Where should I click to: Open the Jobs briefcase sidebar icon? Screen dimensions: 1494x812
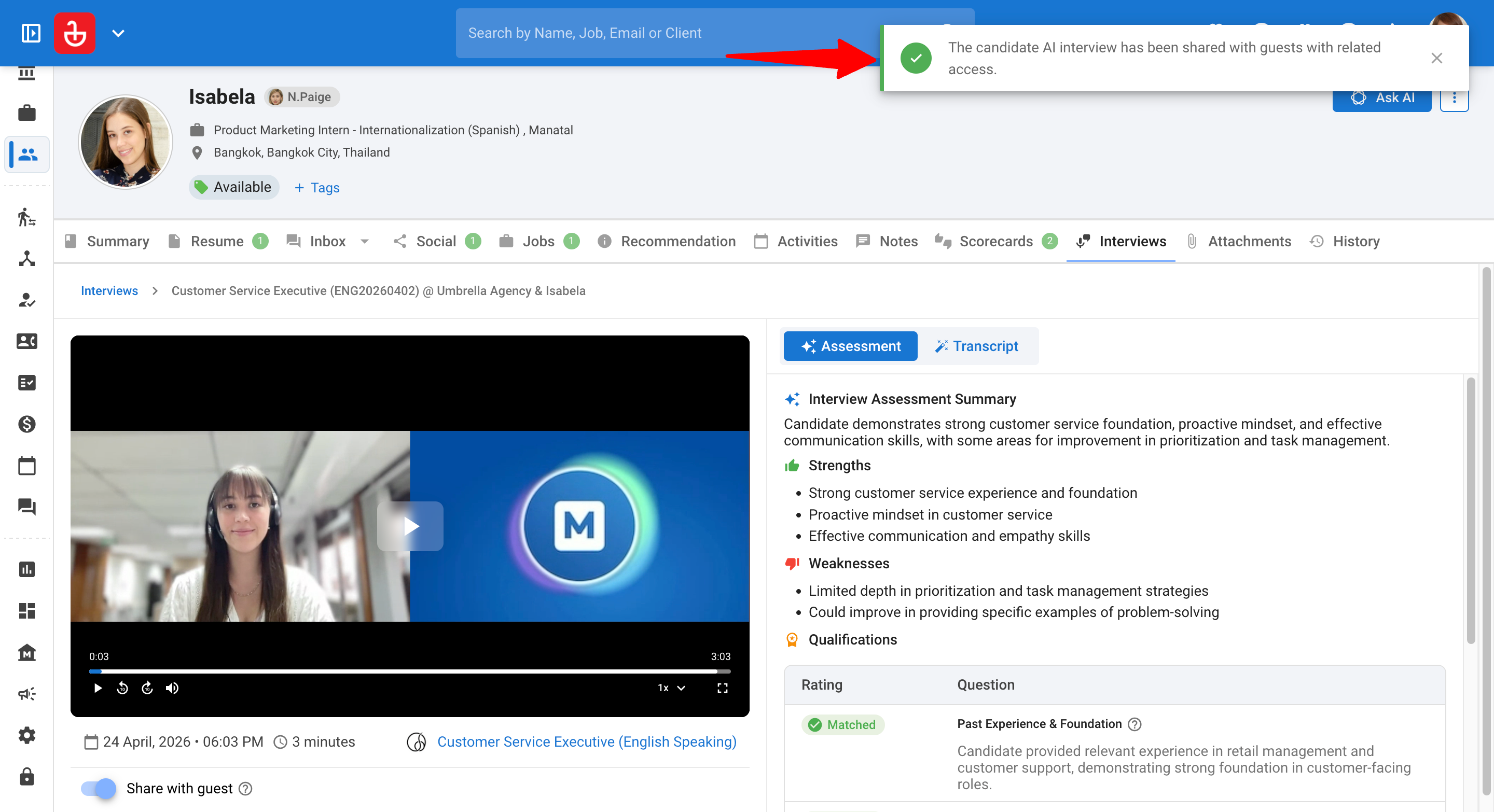[26, 113]
